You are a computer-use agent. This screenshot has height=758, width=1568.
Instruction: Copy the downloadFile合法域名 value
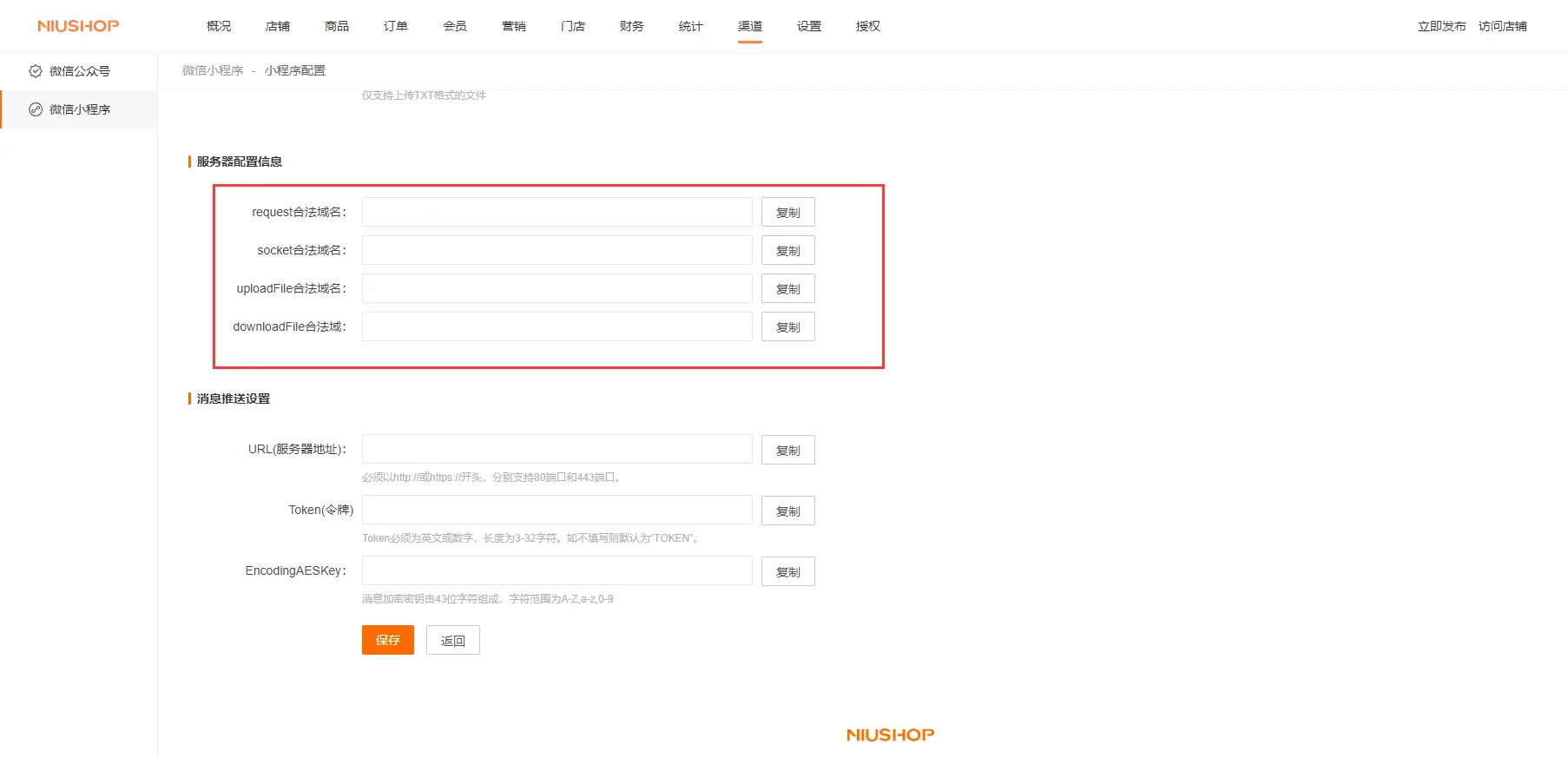(x=787, y=327)
